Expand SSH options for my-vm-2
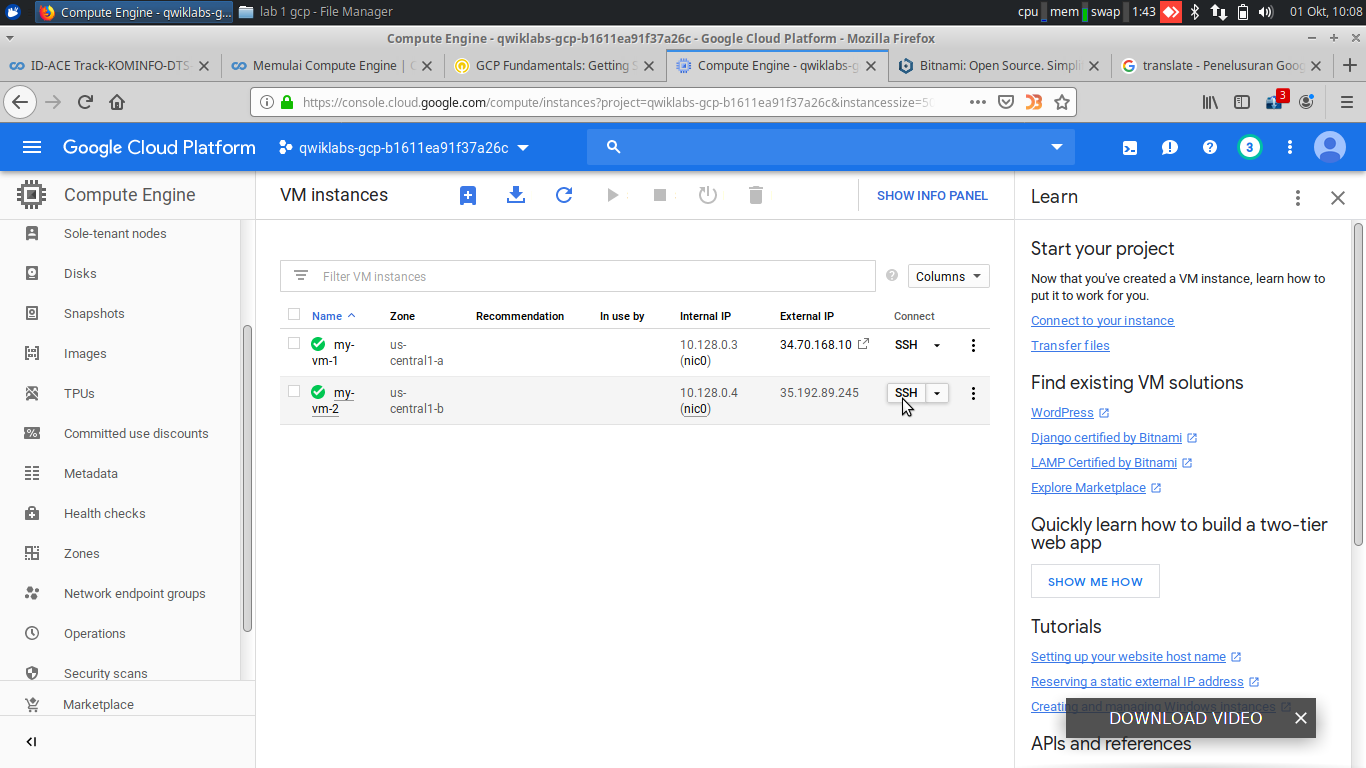Screen dimensions: 1366x768 coord(937,393)
